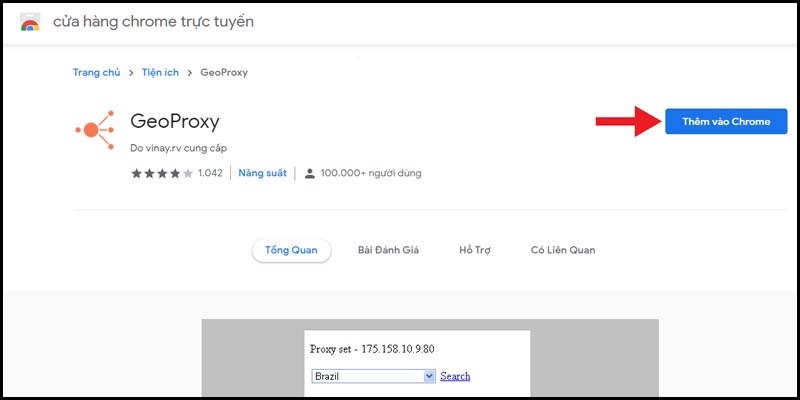Select the Tổng Quan tab
800x400 pixels.
coord(291,250)
